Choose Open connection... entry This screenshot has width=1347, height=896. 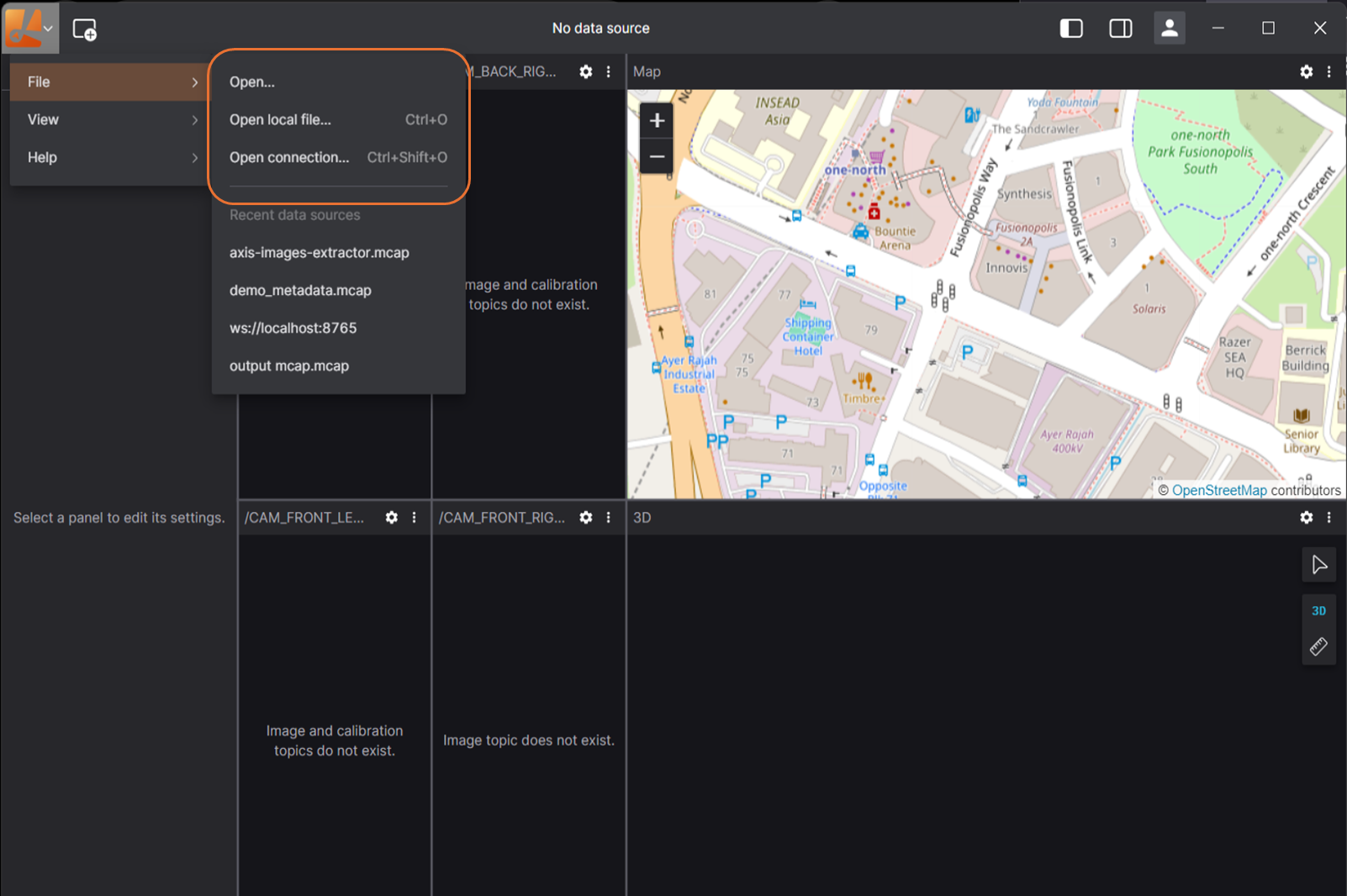(338, 157)
